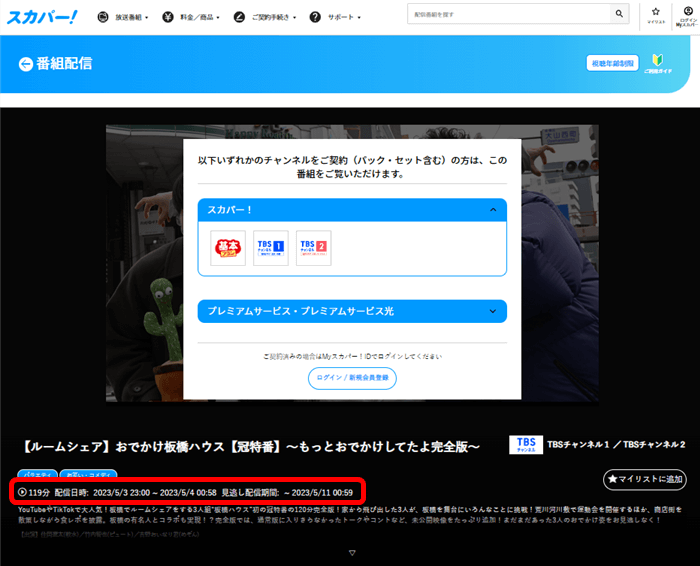
Task: Click the question mark サポート icon
Action: coord(315,17)
